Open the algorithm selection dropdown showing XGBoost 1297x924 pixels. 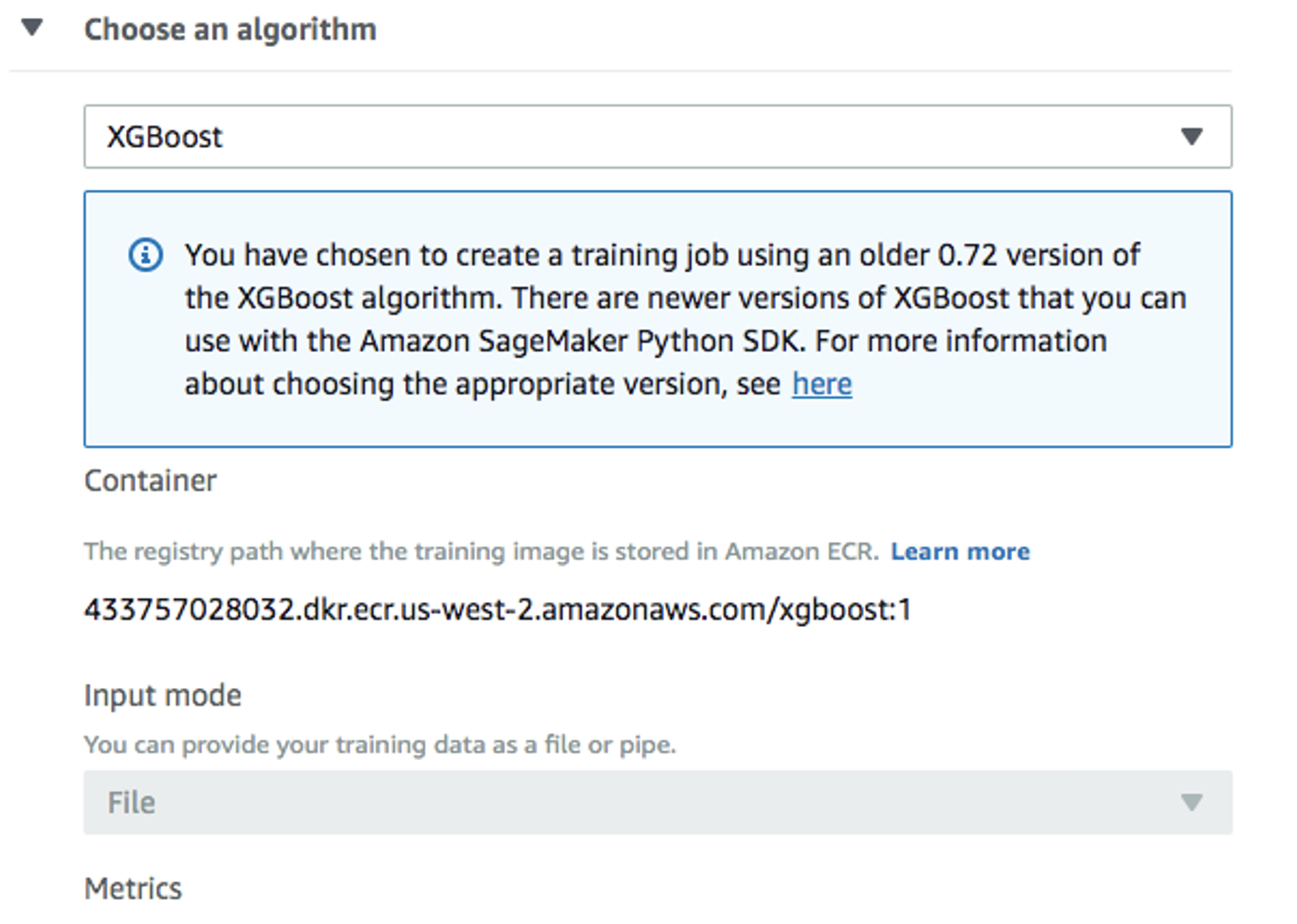pos(656,137)
